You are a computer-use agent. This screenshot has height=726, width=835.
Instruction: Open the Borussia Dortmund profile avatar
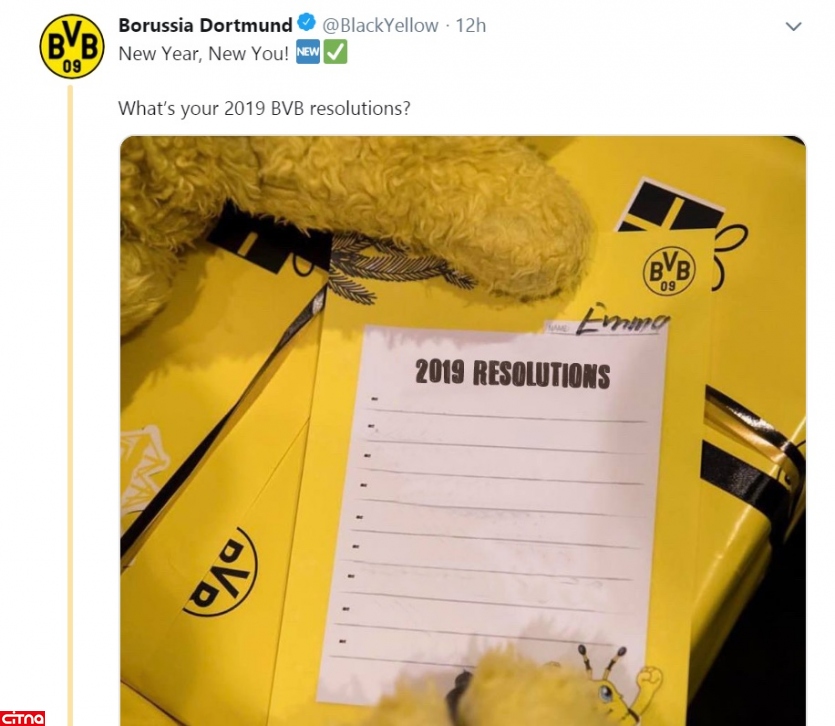pos(72,46)
